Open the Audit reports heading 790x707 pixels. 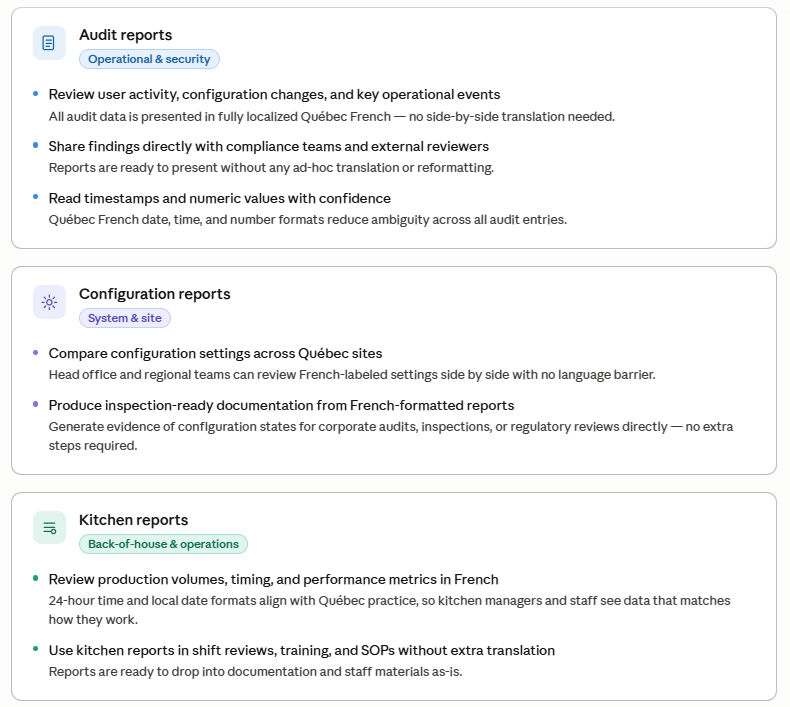(125, 35)
